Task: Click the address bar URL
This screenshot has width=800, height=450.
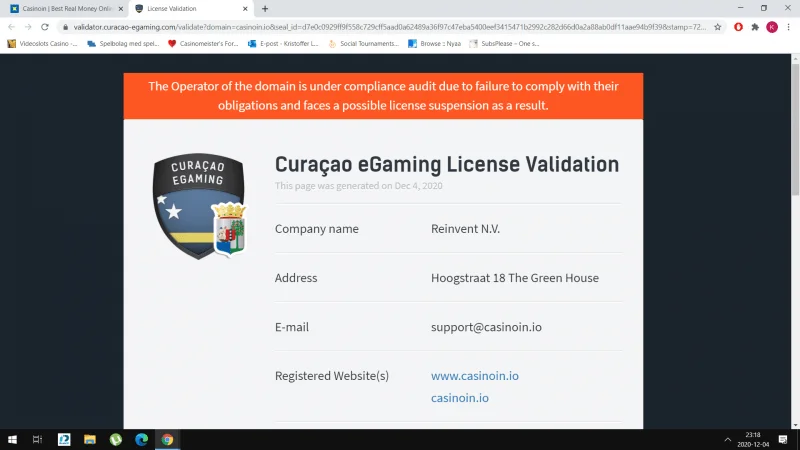Action: [x=390, y=27]
